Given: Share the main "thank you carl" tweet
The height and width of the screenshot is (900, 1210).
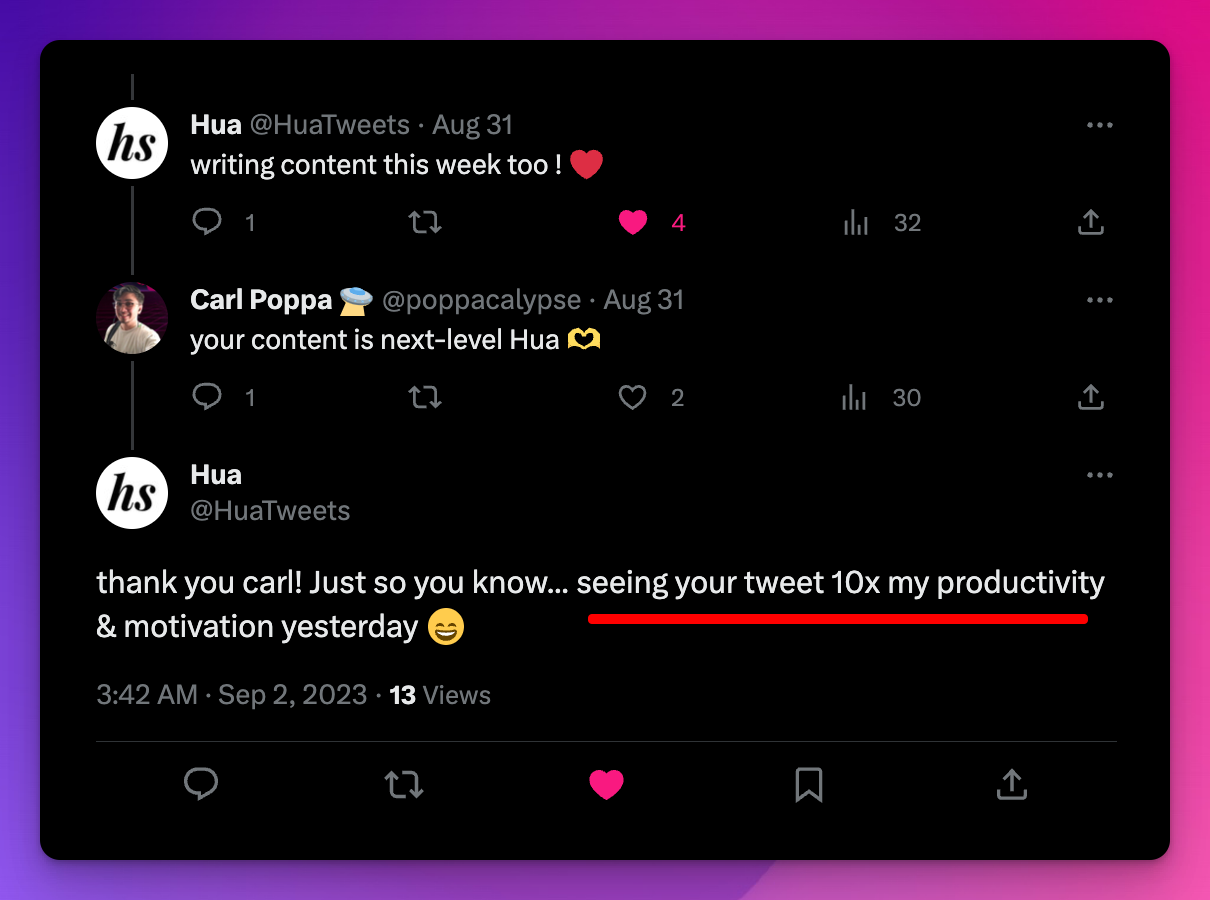Looking at the screenshot, I should coord(1012,785).
